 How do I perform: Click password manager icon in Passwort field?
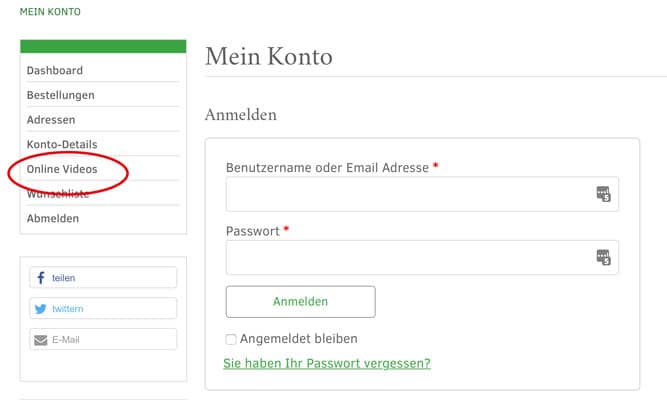603,257
